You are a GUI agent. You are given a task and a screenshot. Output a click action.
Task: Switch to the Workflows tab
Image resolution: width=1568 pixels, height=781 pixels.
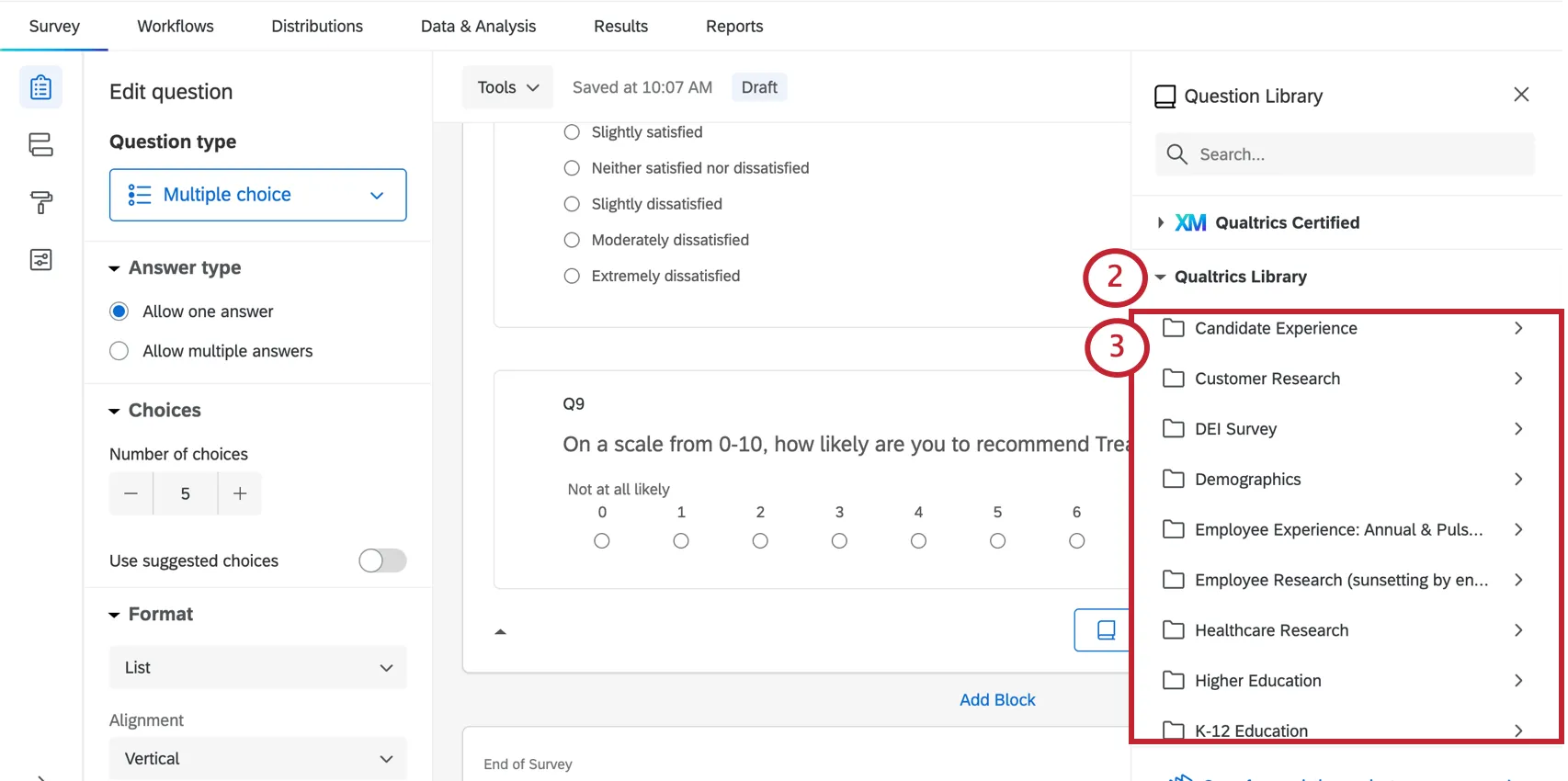click(x=176, y=26)
